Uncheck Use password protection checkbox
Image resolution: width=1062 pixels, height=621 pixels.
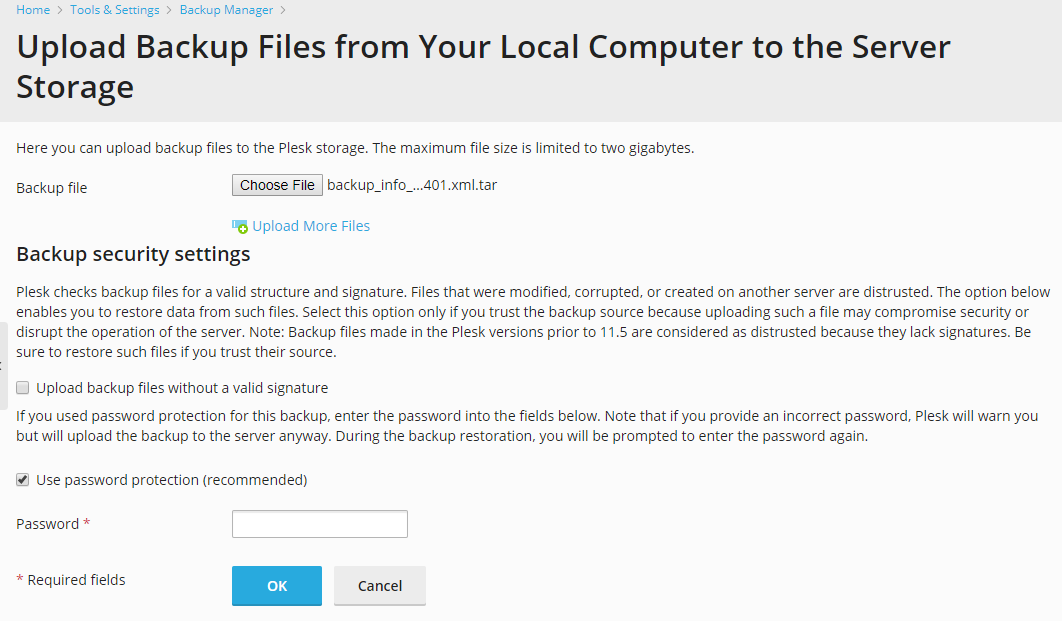tap(23, 480)
